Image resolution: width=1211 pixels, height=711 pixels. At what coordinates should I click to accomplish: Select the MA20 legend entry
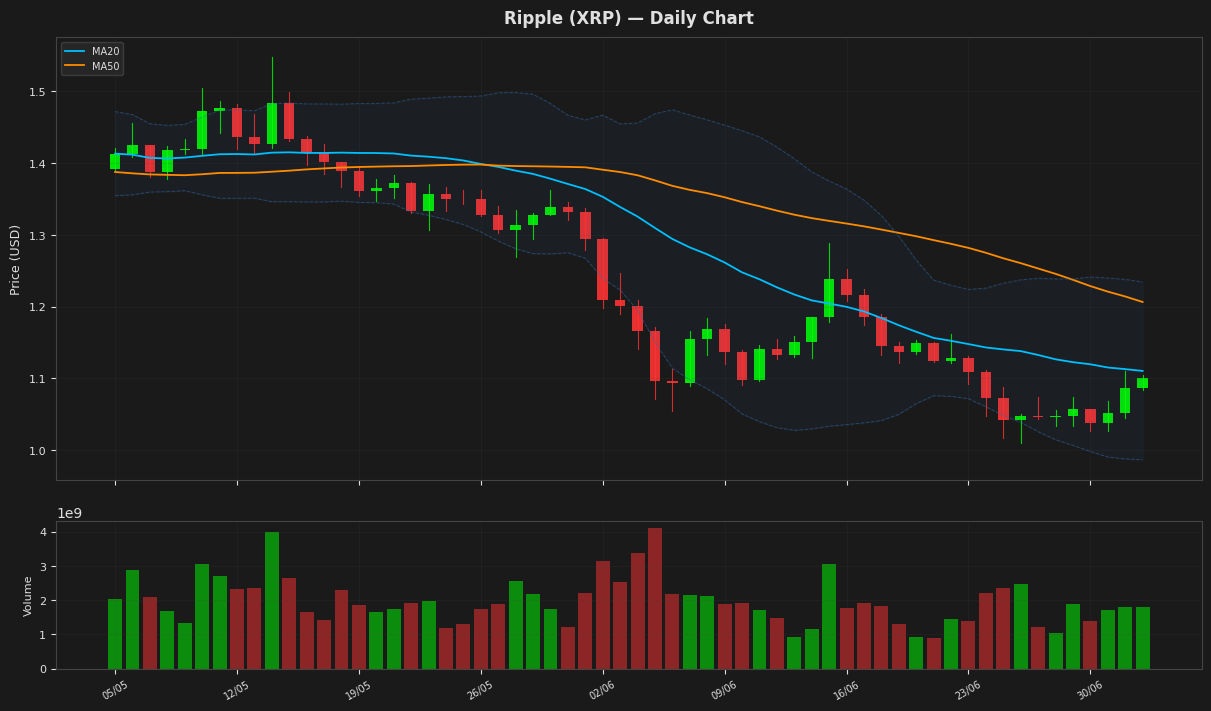pos(91,52)
